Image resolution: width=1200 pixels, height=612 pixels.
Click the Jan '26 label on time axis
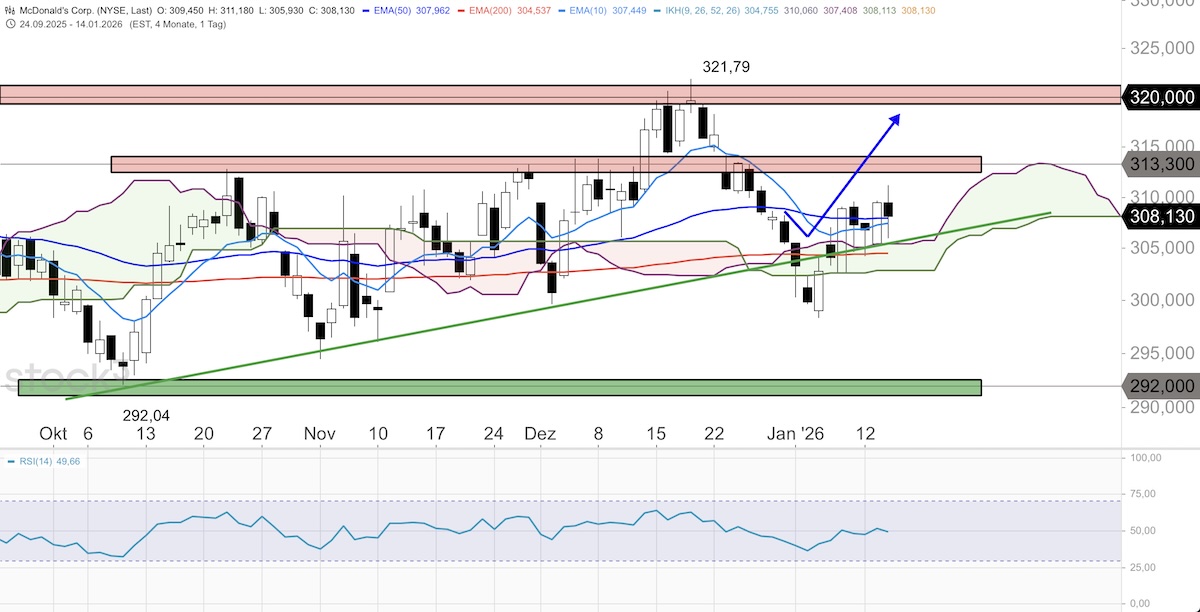pyautogui.click(x=795, y=433)
